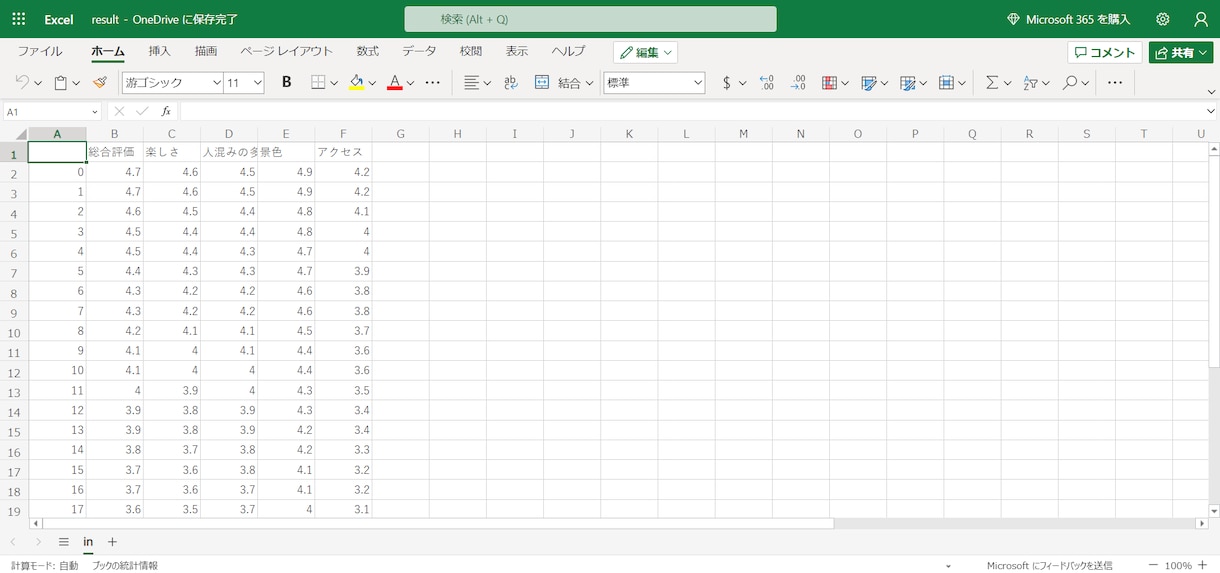Click the horizontal scrollbar right arrow
Screen dimensions: 1220x573
tap(1203, 523)
